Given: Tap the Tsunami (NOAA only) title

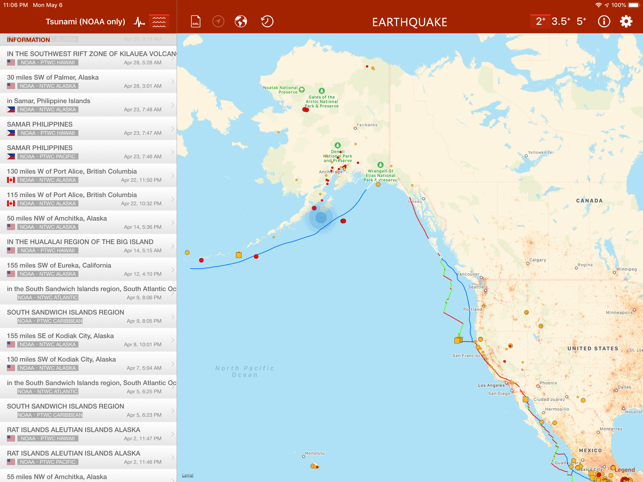Looking at the screenshot, I should 85,22.
